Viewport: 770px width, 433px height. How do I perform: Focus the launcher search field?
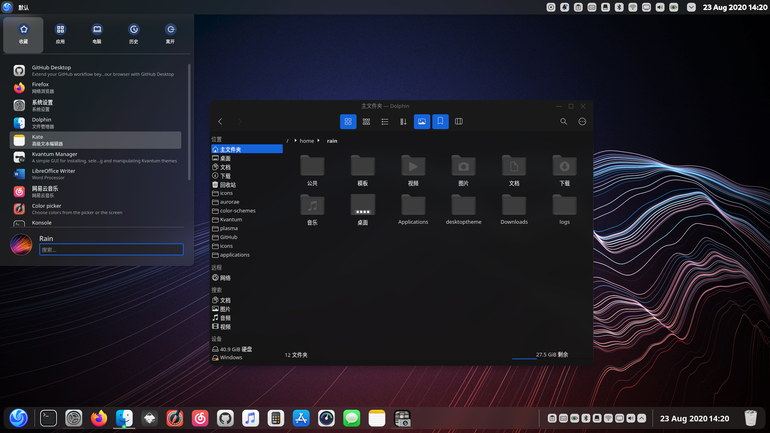pos(111,249)
